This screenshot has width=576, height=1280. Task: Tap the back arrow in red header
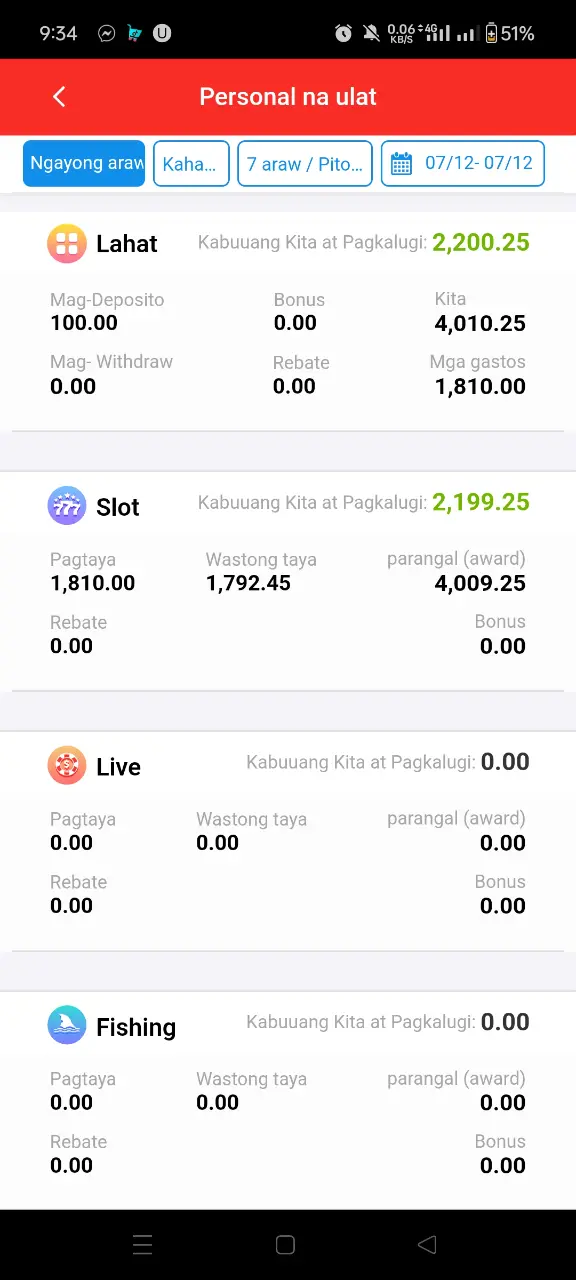(x=59, y=96)
